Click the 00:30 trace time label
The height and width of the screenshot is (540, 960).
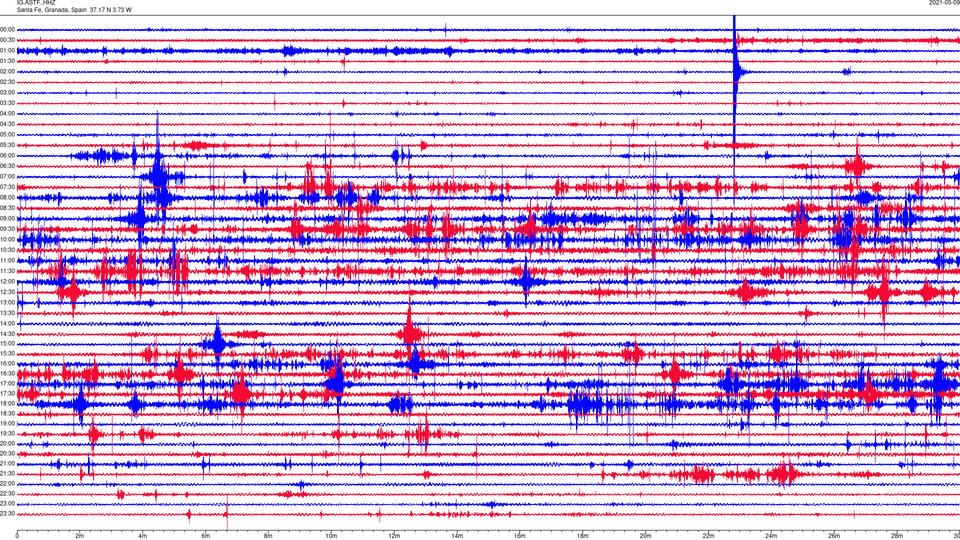[7, 40]
